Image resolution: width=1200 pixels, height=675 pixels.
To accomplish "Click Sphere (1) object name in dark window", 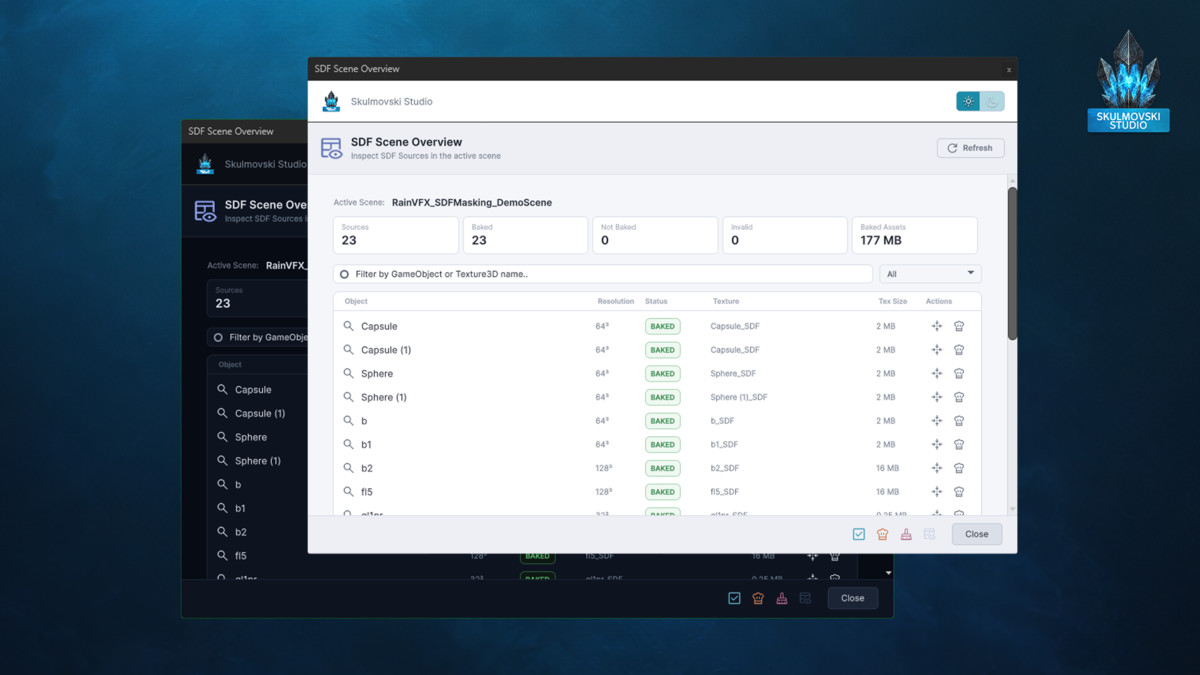I will [258, 461].
